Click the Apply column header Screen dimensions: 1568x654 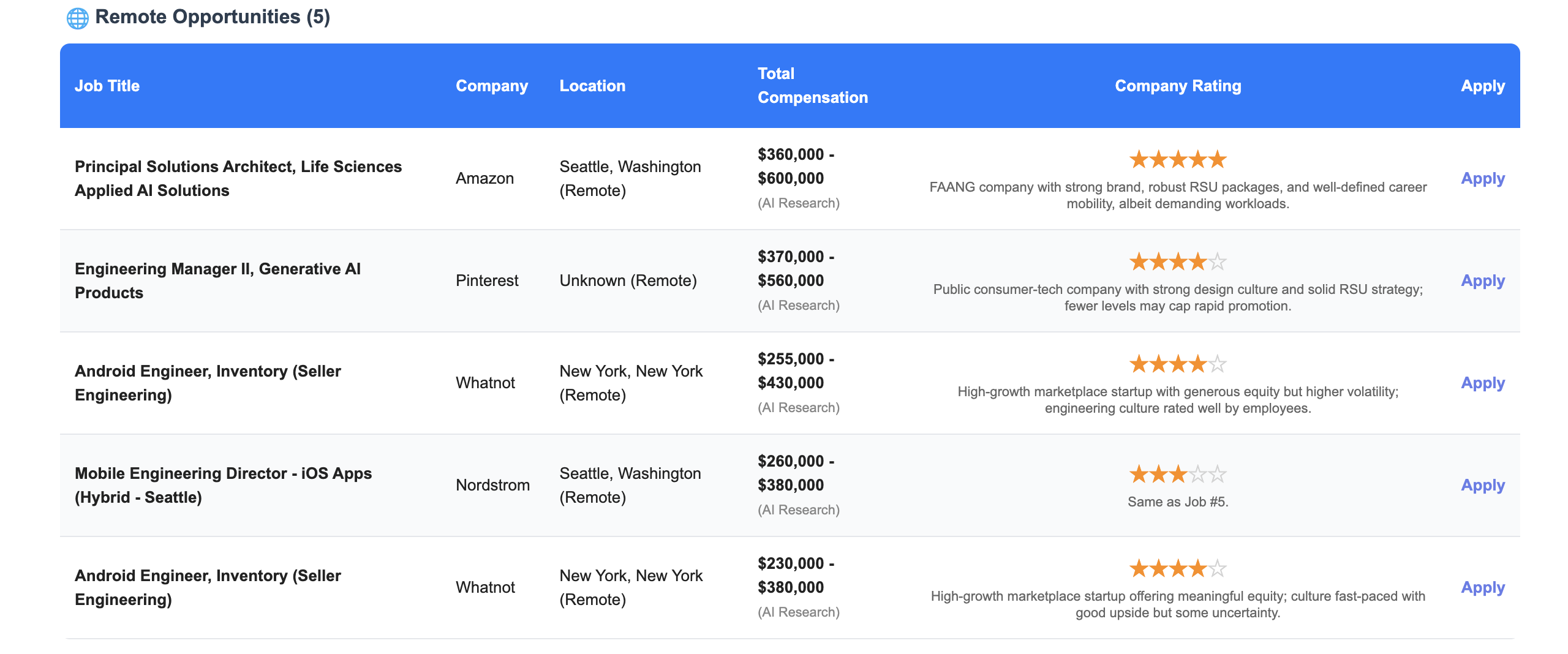(x=1483, y=86)
